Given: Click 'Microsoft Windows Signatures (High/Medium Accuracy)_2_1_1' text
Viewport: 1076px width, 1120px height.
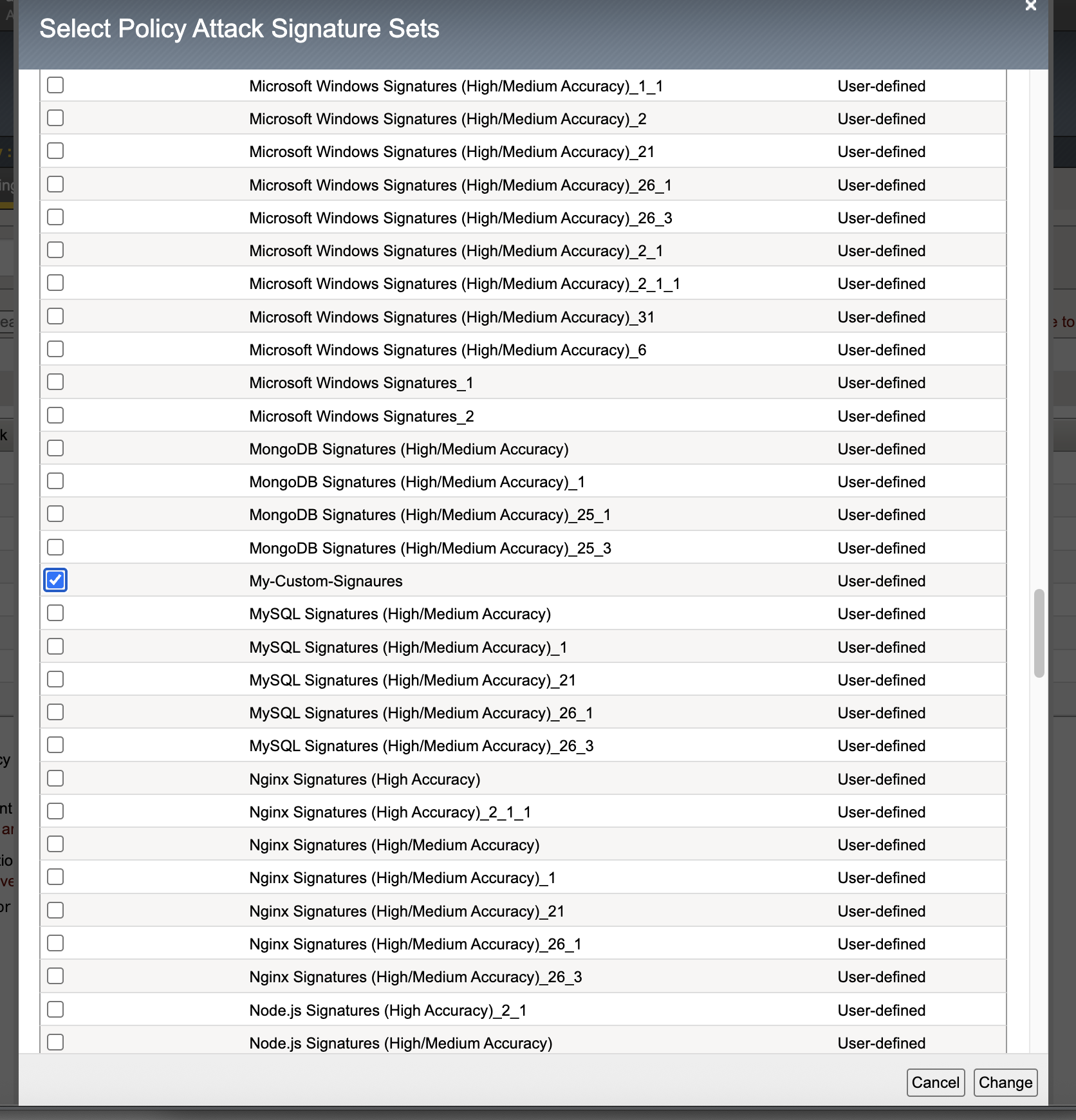Looking at the screenshot, I should [465, 284].
